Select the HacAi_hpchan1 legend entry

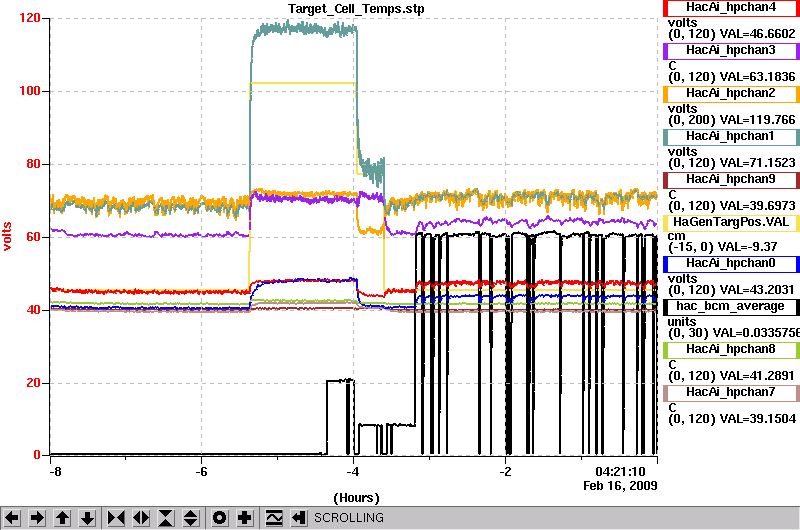click(x=731, y=137)
